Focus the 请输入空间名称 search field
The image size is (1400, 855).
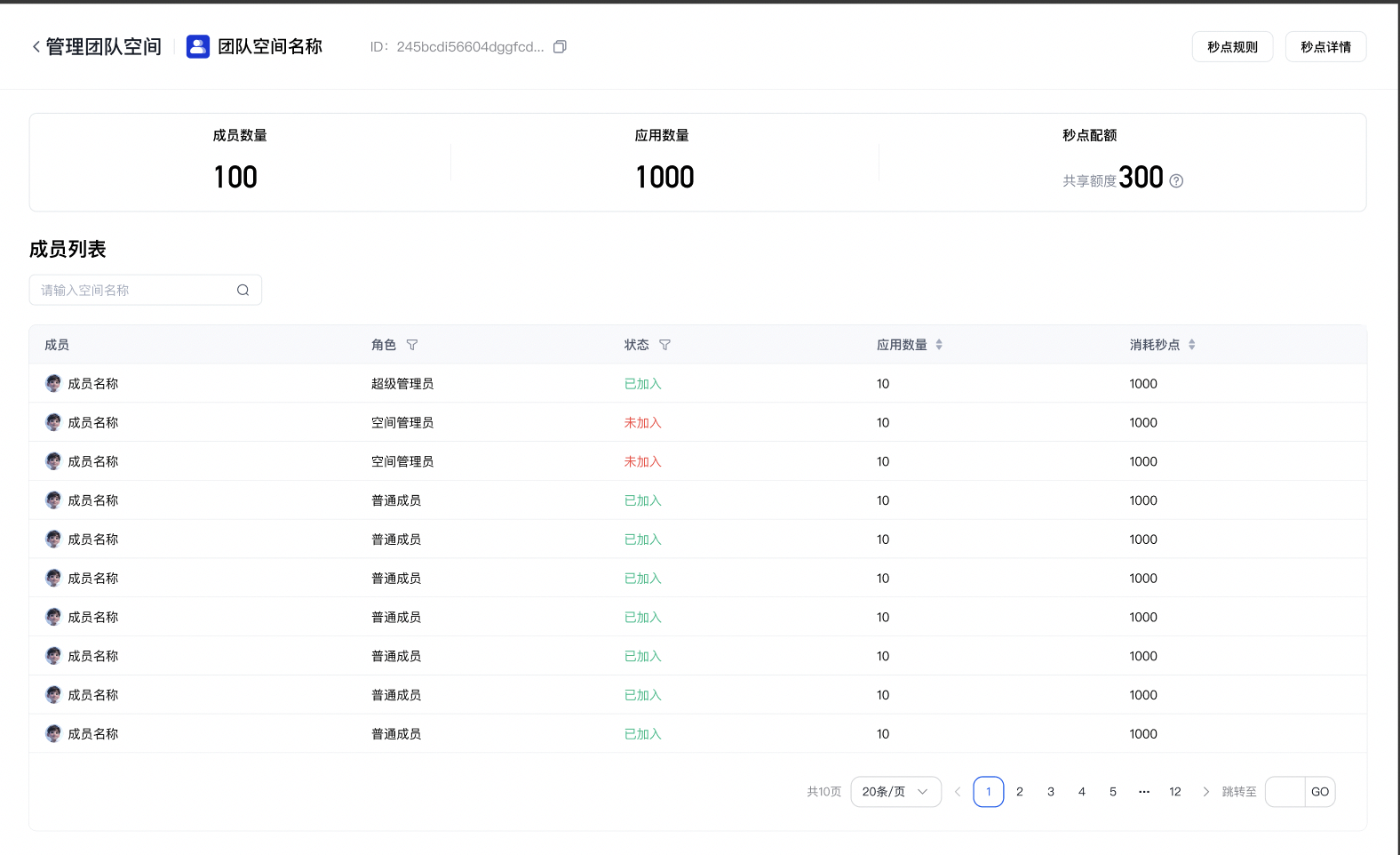point(133,291)
